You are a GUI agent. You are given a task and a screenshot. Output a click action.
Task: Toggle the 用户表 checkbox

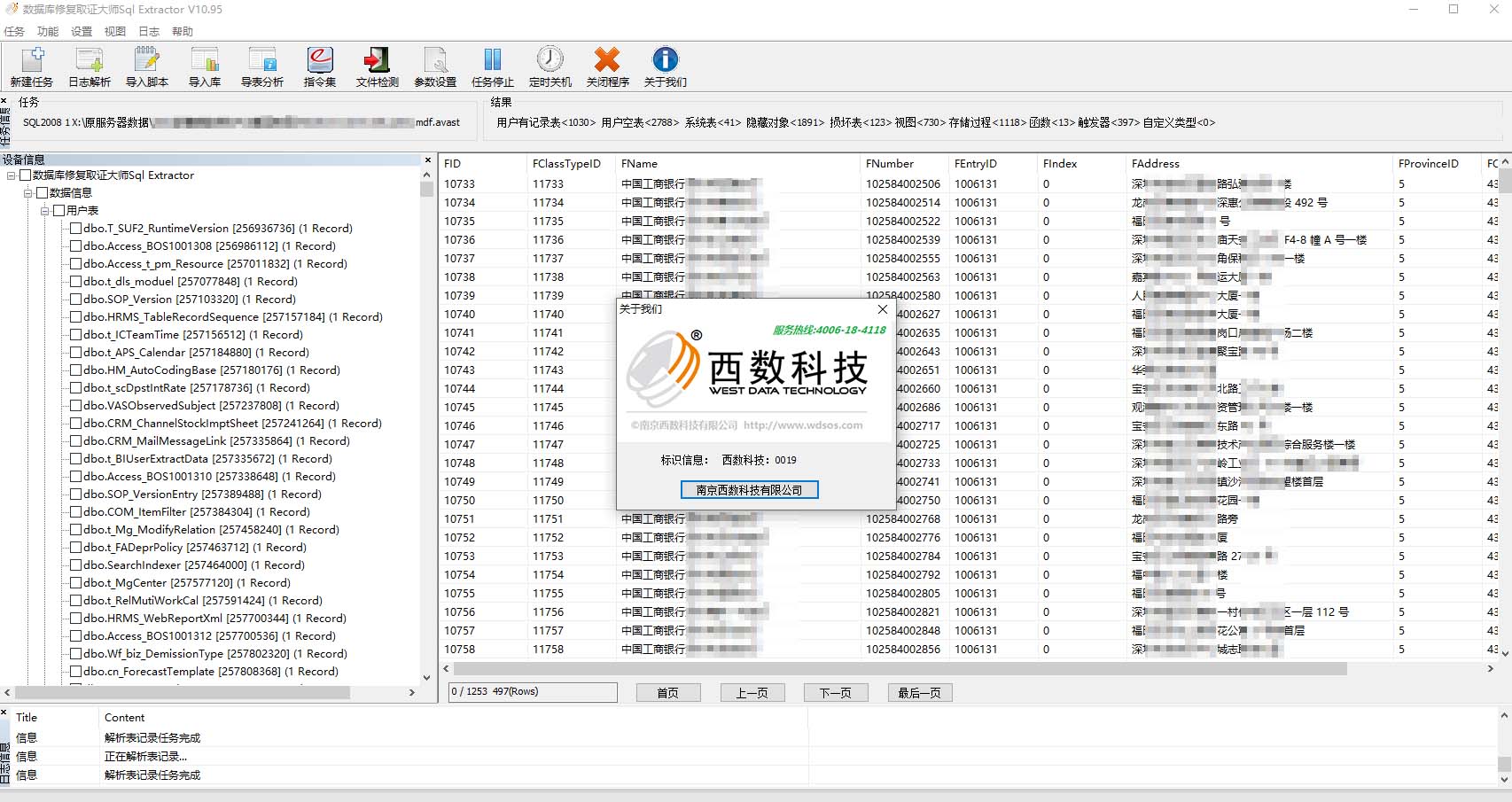tap(58, 211)
